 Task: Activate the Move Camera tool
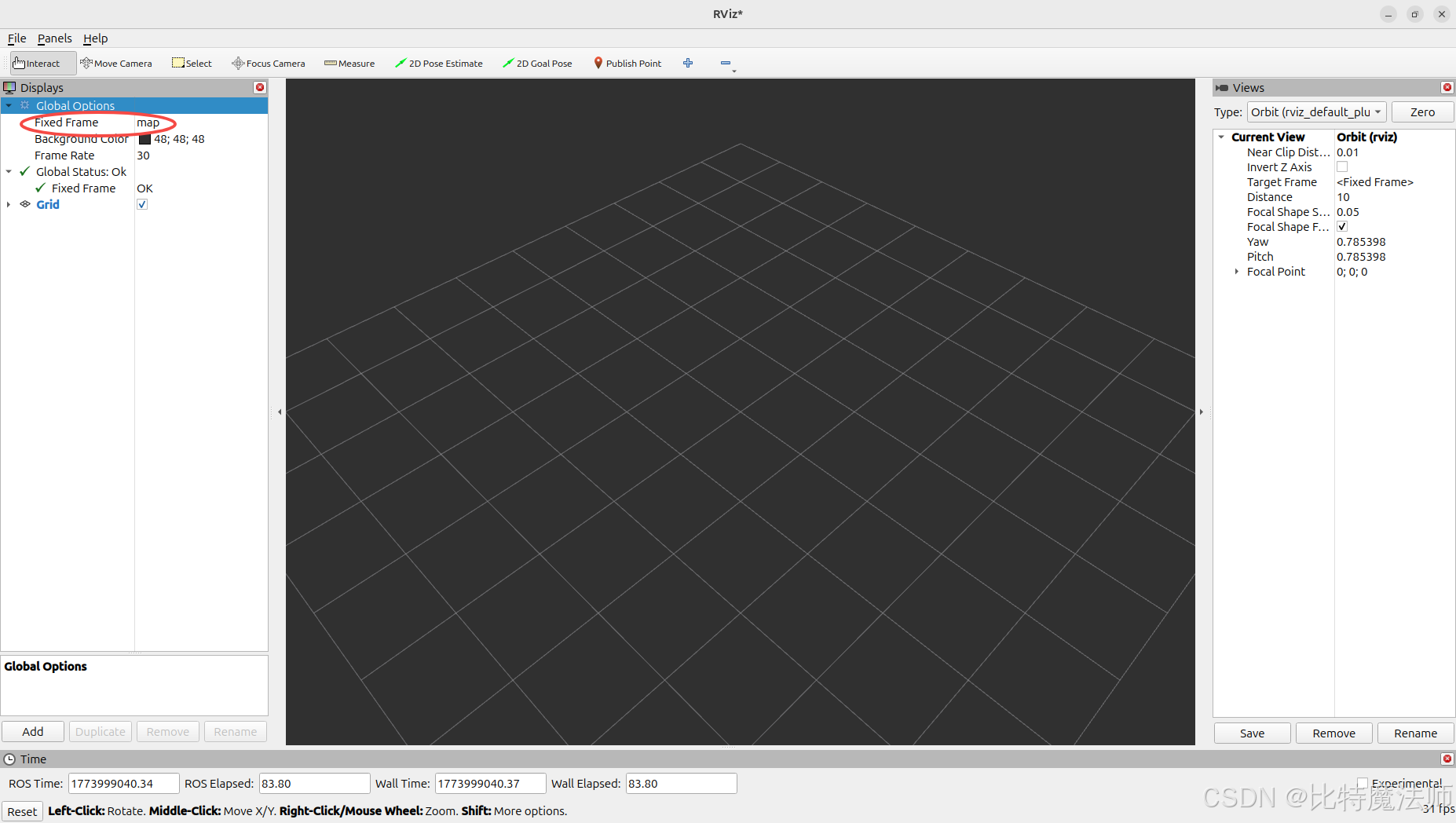(116, 64)
